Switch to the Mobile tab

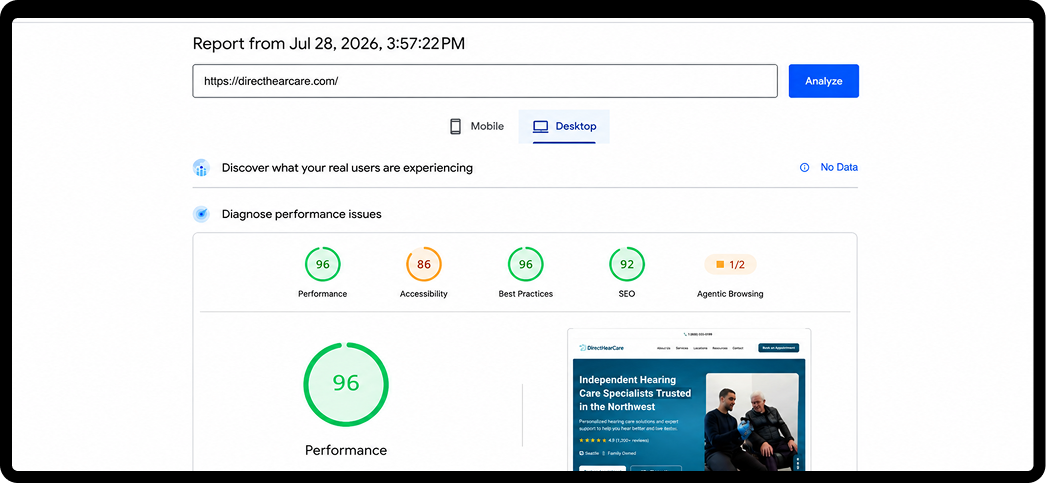tap(476, 126)
